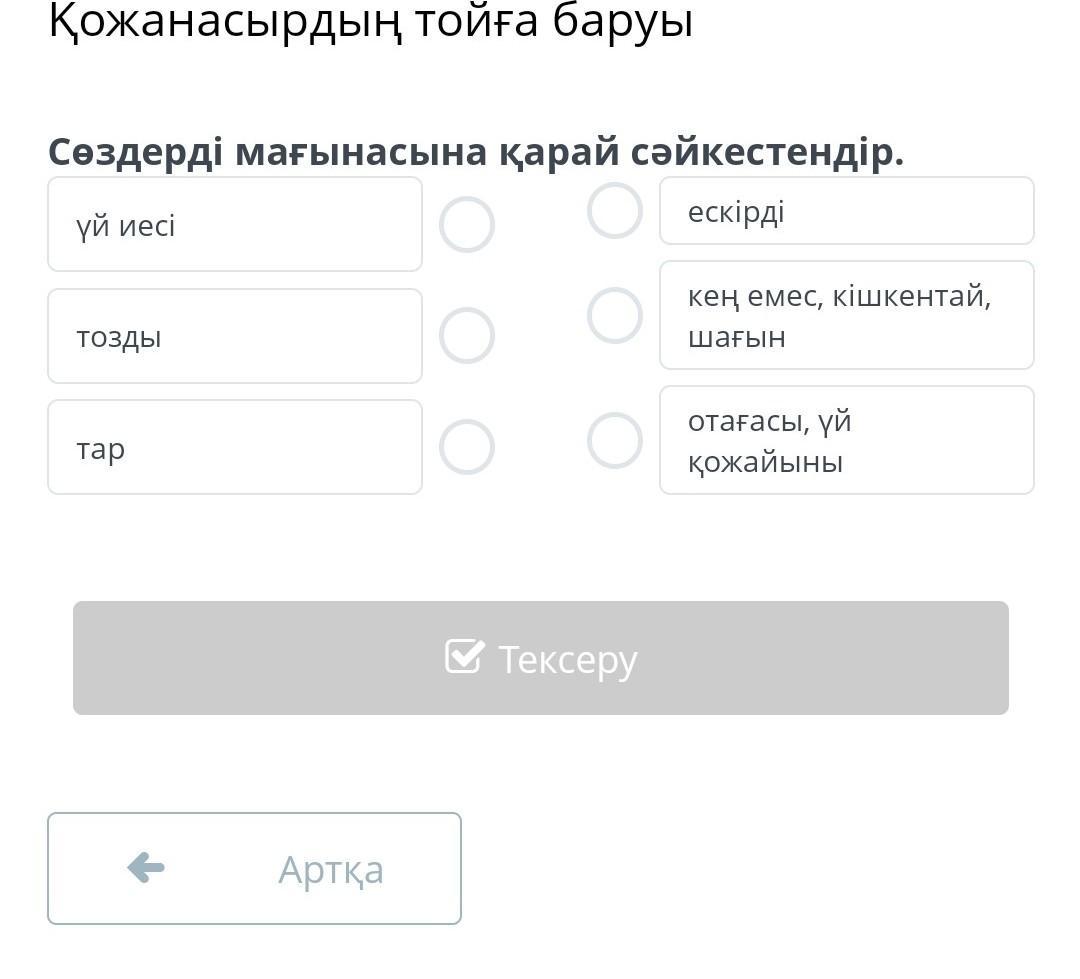The height and width of the screenshot is (979, 1080).
Task: Click the instruction 'Сөздерді мағынасына қарай сәйкестендір'
Action: [475, 152]
